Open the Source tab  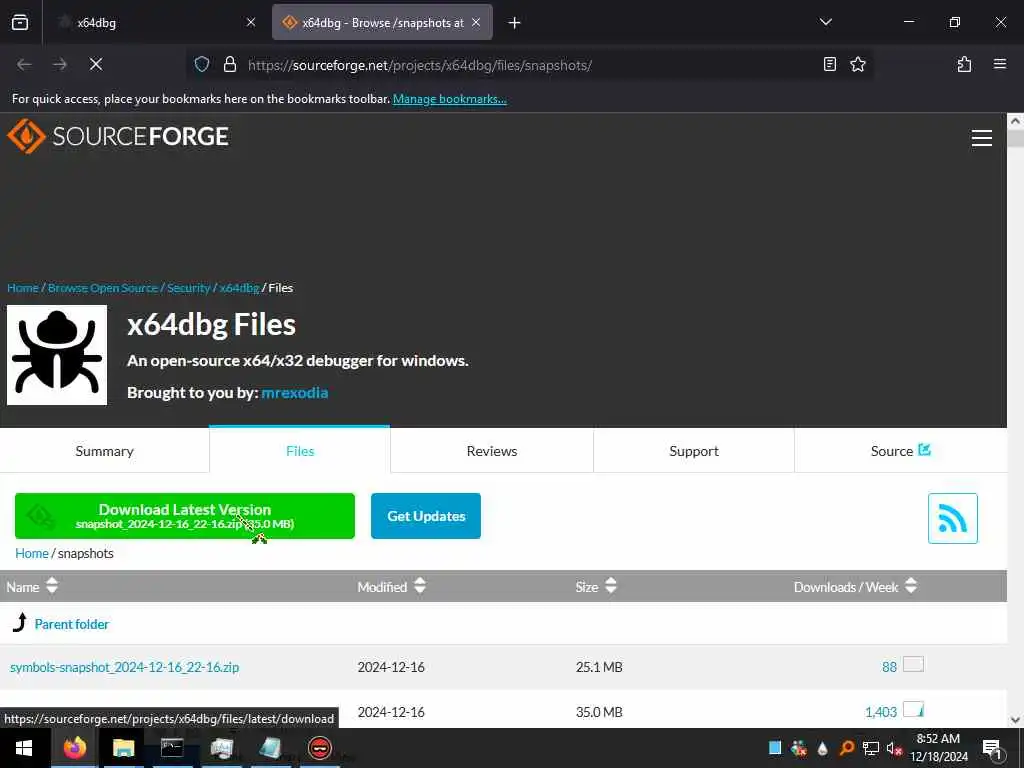pos(901,451)
